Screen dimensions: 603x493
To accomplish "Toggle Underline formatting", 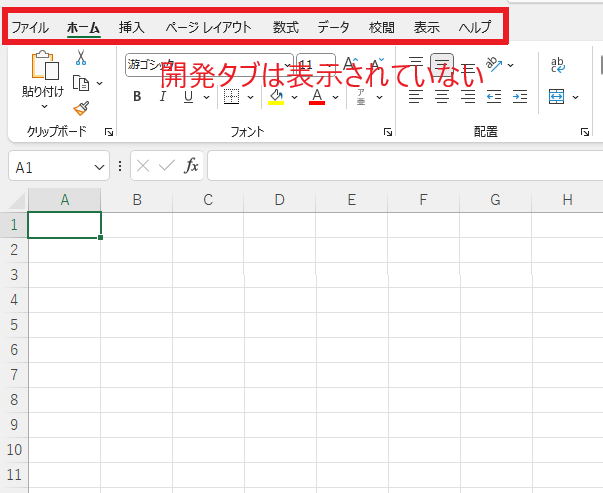I will click(187, 97).
